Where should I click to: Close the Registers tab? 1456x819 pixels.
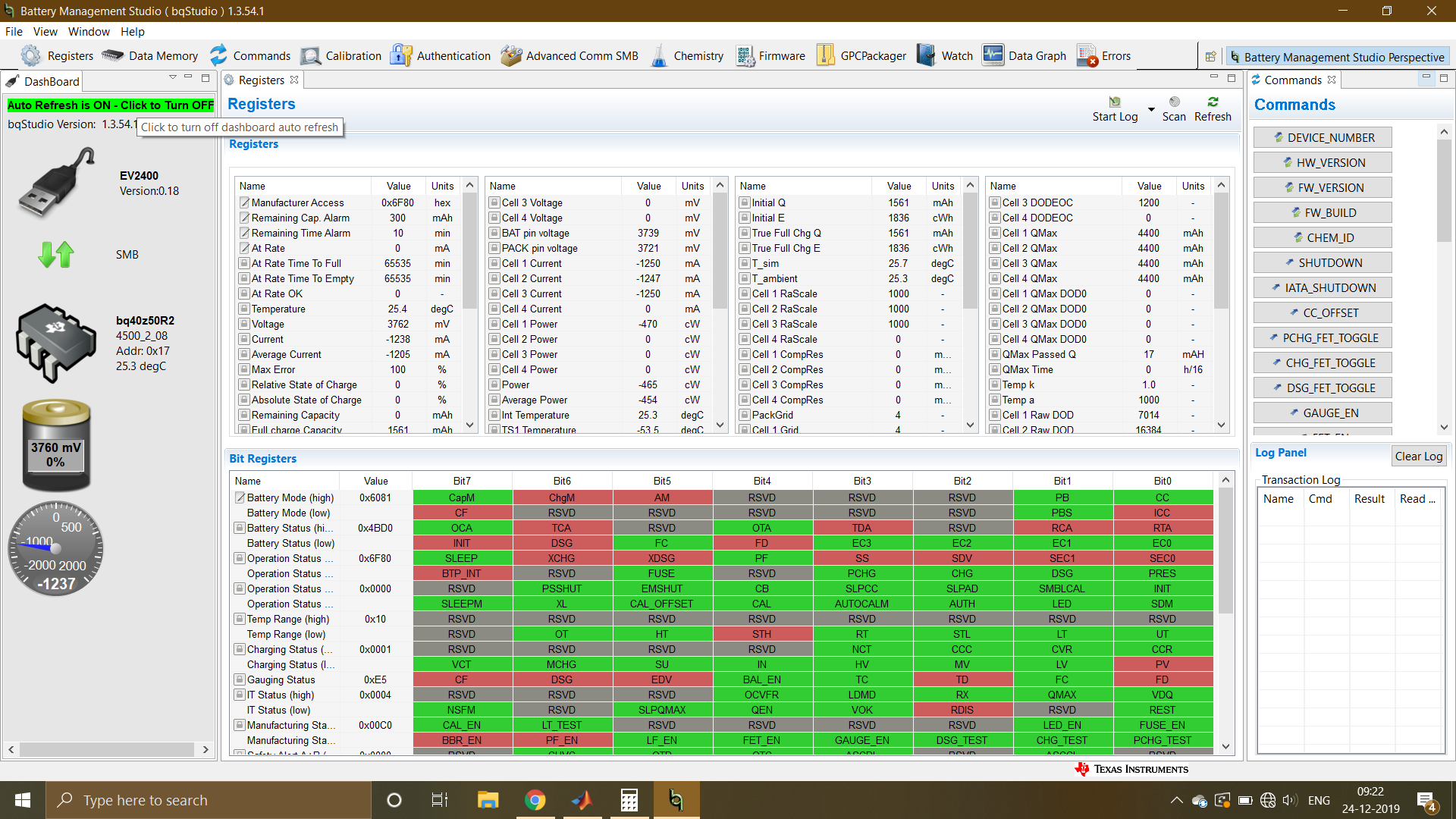tap(294, 80)
